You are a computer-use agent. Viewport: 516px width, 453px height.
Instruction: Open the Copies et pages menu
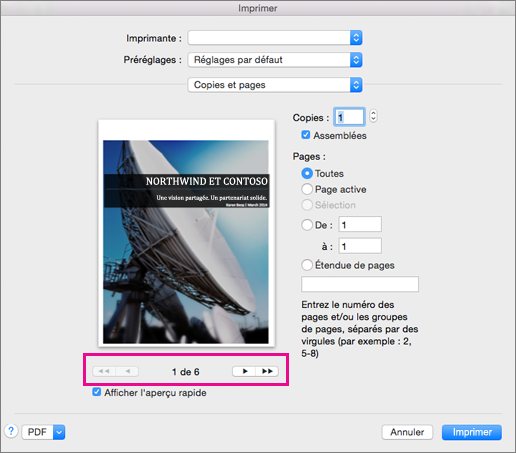click(275, 85)
